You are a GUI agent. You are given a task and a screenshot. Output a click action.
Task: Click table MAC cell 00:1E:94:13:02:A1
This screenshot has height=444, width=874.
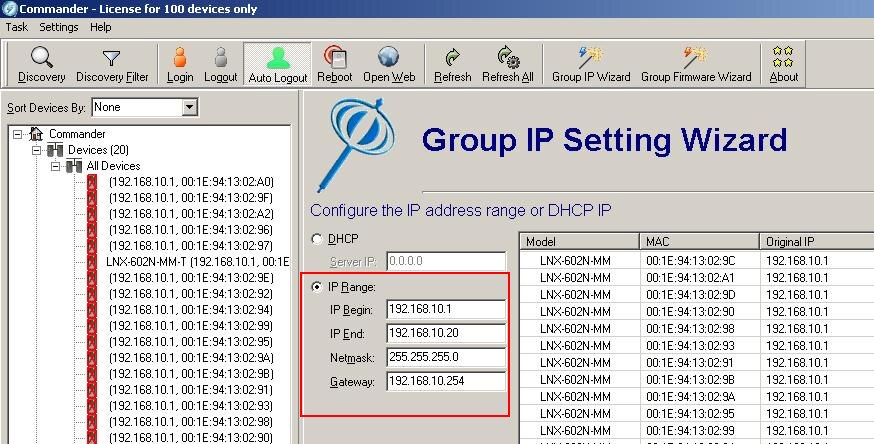691,277
